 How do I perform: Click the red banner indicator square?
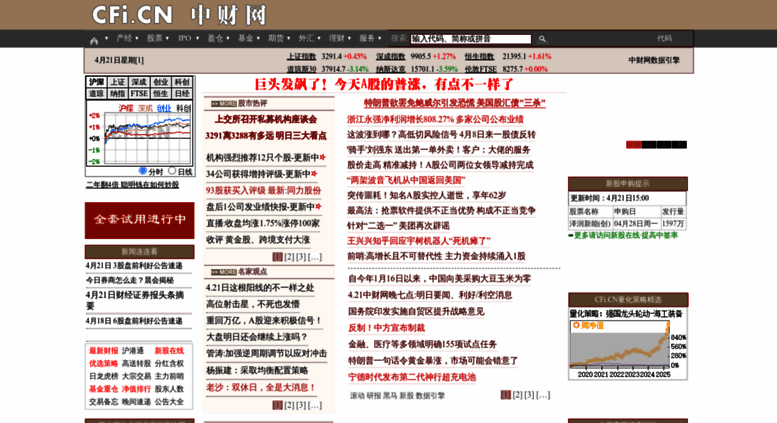(633, 145)
